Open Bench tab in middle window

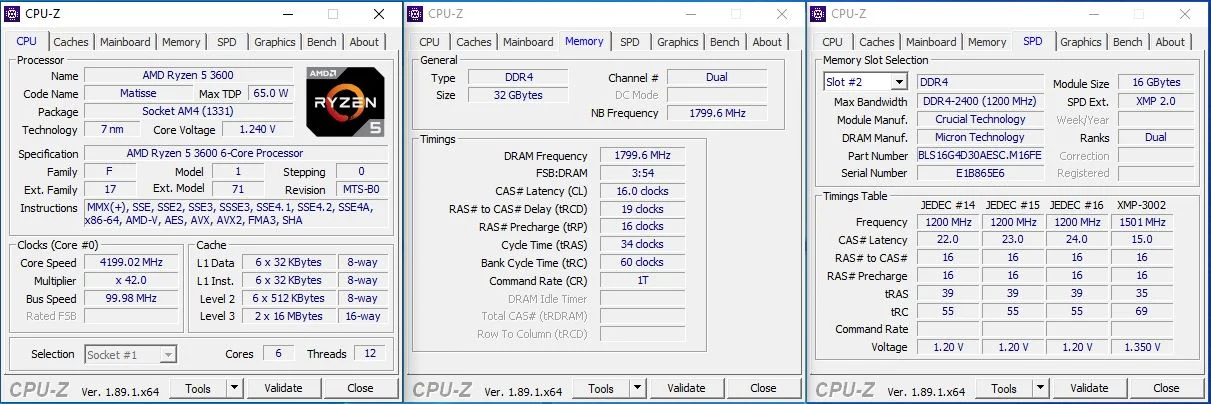[x=725, y=42]
